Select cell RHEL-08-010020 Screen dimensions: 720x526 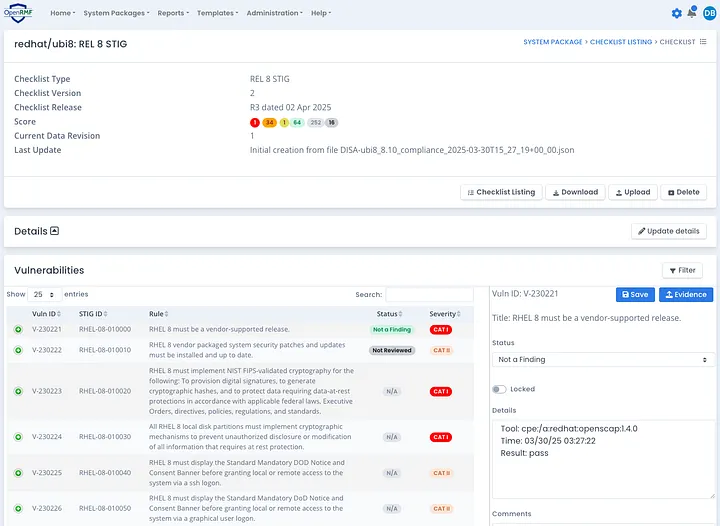[x=105, y=392]
